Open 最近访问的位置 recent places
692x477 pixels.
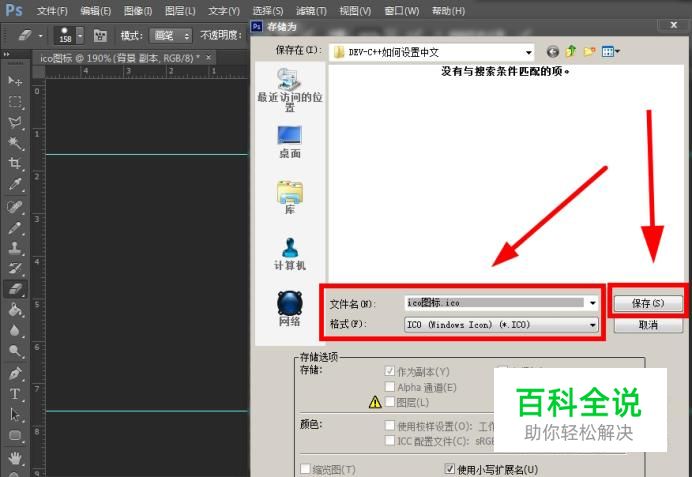coord(290,90)
